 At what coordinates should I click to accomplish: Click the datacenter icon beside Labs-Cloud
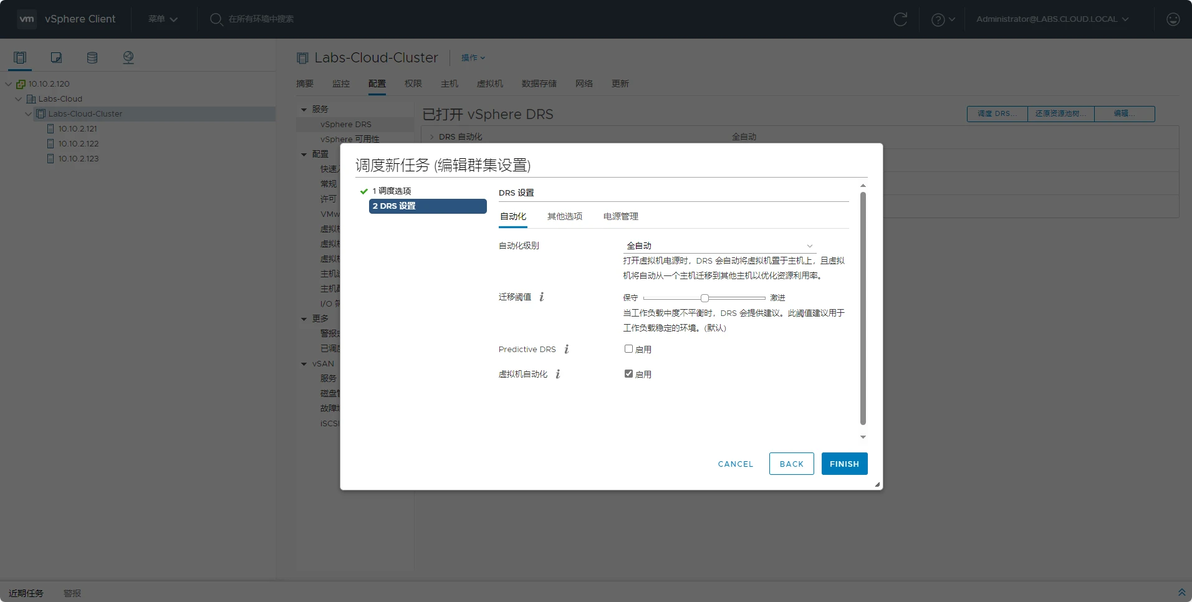point(31,99)
